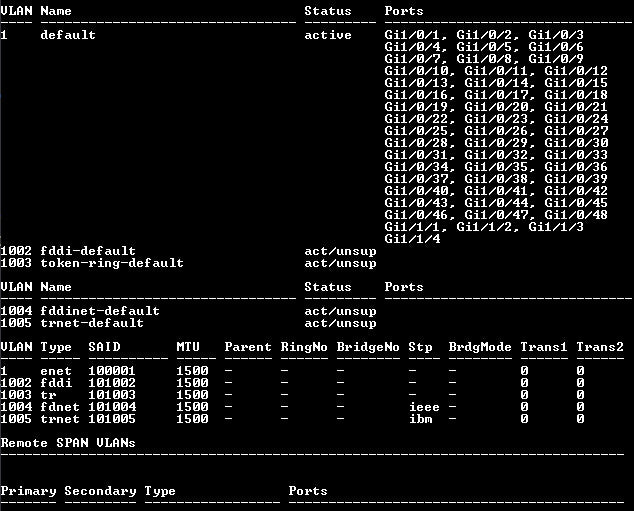Screen dimensions: 634x511
Task: Click the BrdgMode column header
Action: coord(480,347)
